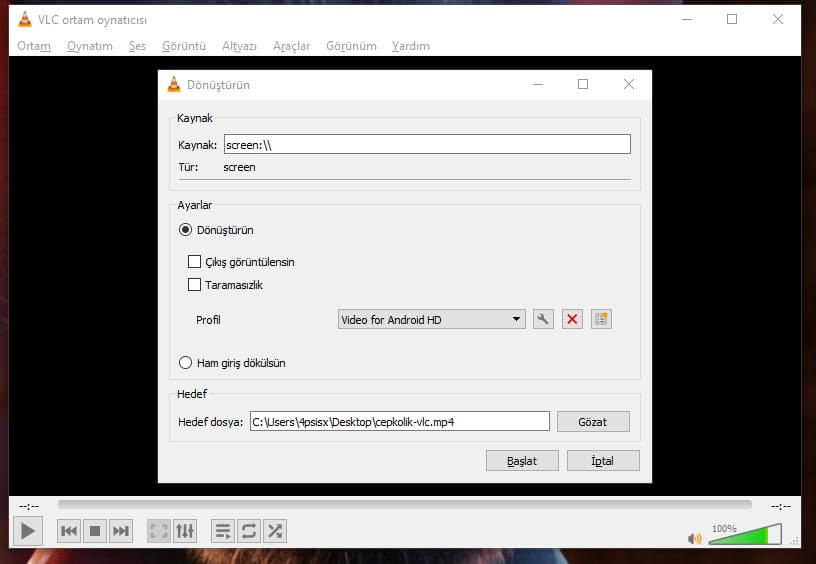Viewport: 816px width, 564px height.
Task: Open the Altyazı menu
Action: pos(239,46)
